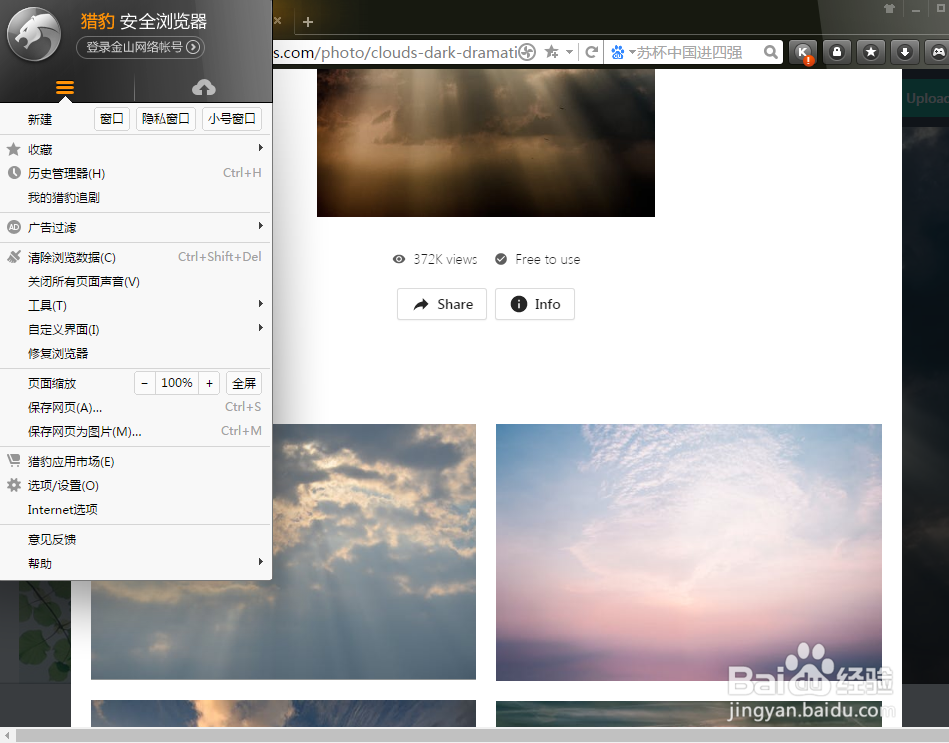Expand the 收藏 favorites submenu

pos(136,149)
